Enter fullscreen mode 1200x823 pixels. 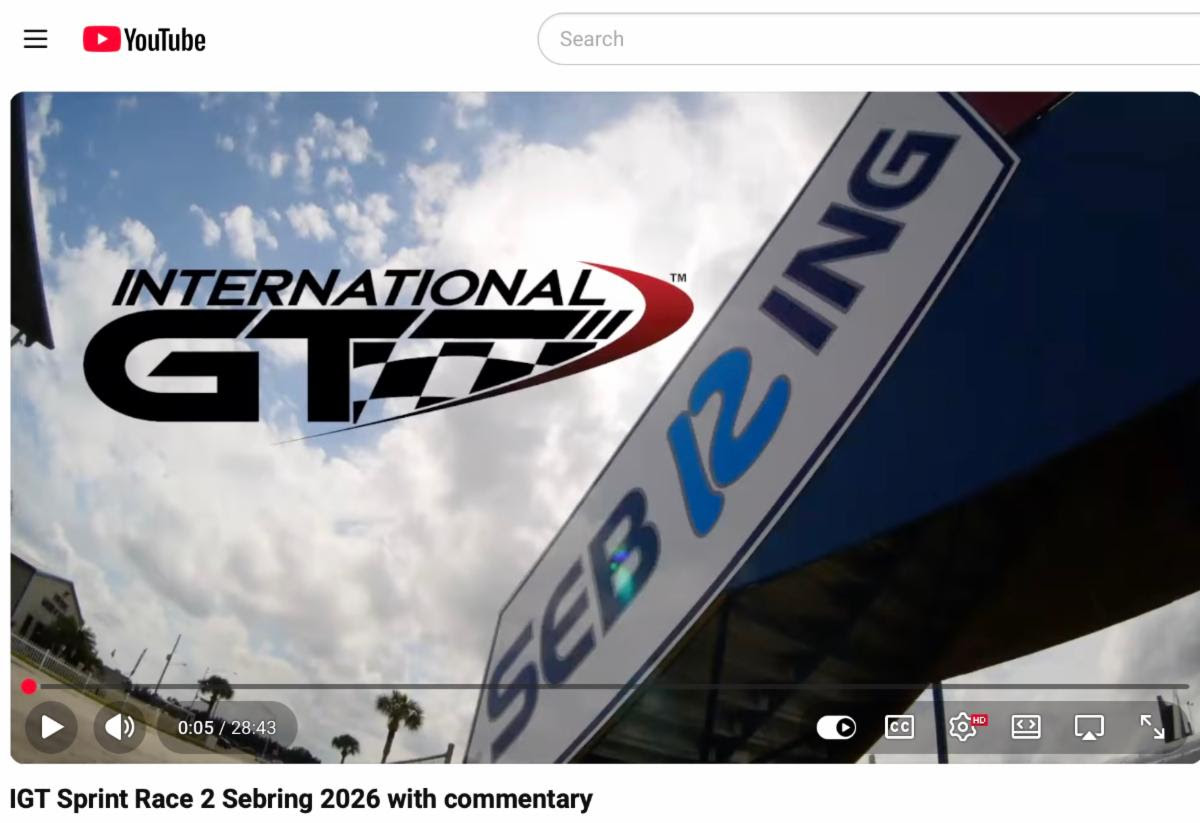pyautogui.click(x=1152, y=727)
